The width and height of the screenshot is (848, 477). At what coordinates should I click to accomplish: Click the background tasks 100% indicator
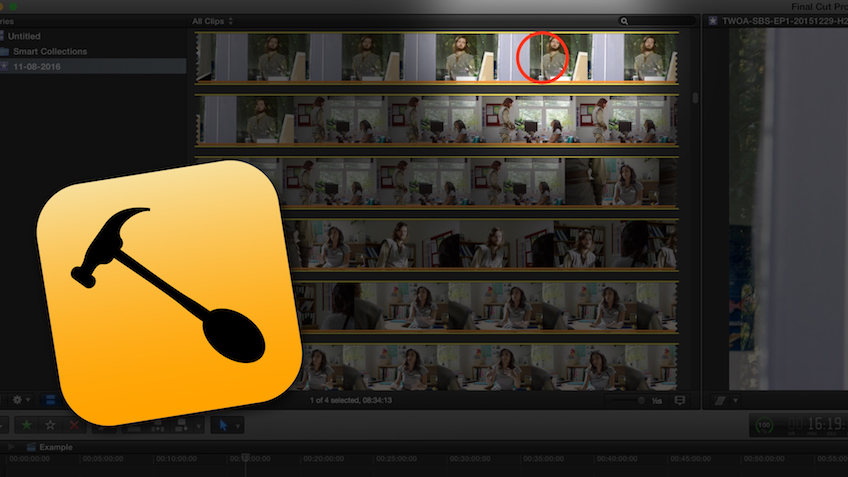pyautogui.click(x=764, y=425)
